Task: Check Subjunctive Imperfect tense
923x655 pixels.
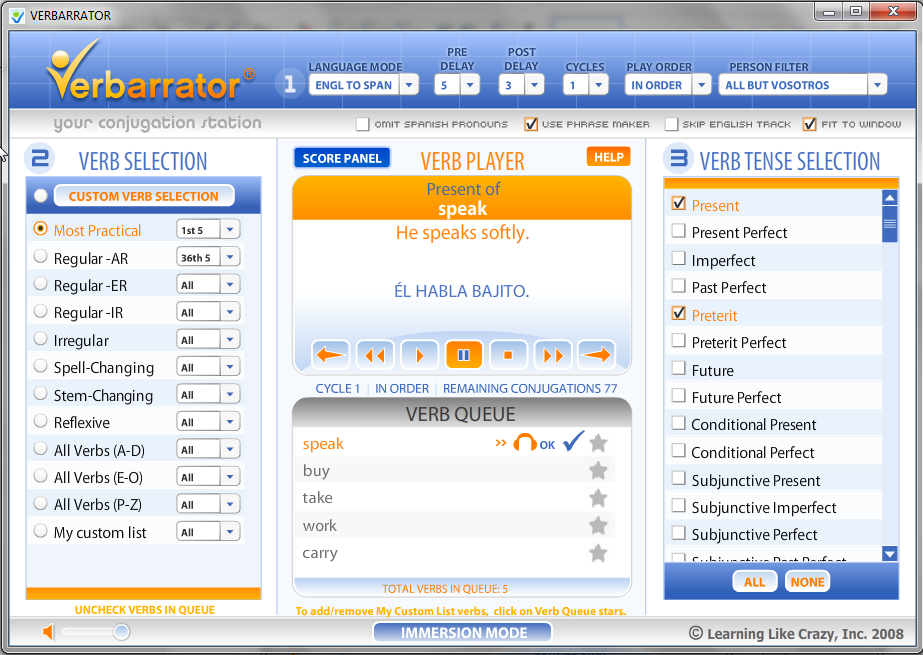Action: click(x=679, y=506)
